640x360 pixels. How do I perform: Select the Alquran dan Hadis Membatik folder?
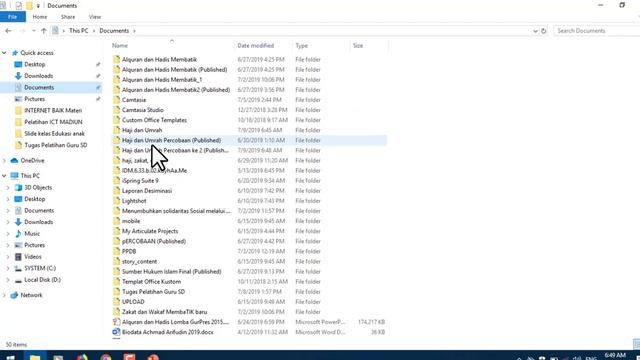(159, 60)
